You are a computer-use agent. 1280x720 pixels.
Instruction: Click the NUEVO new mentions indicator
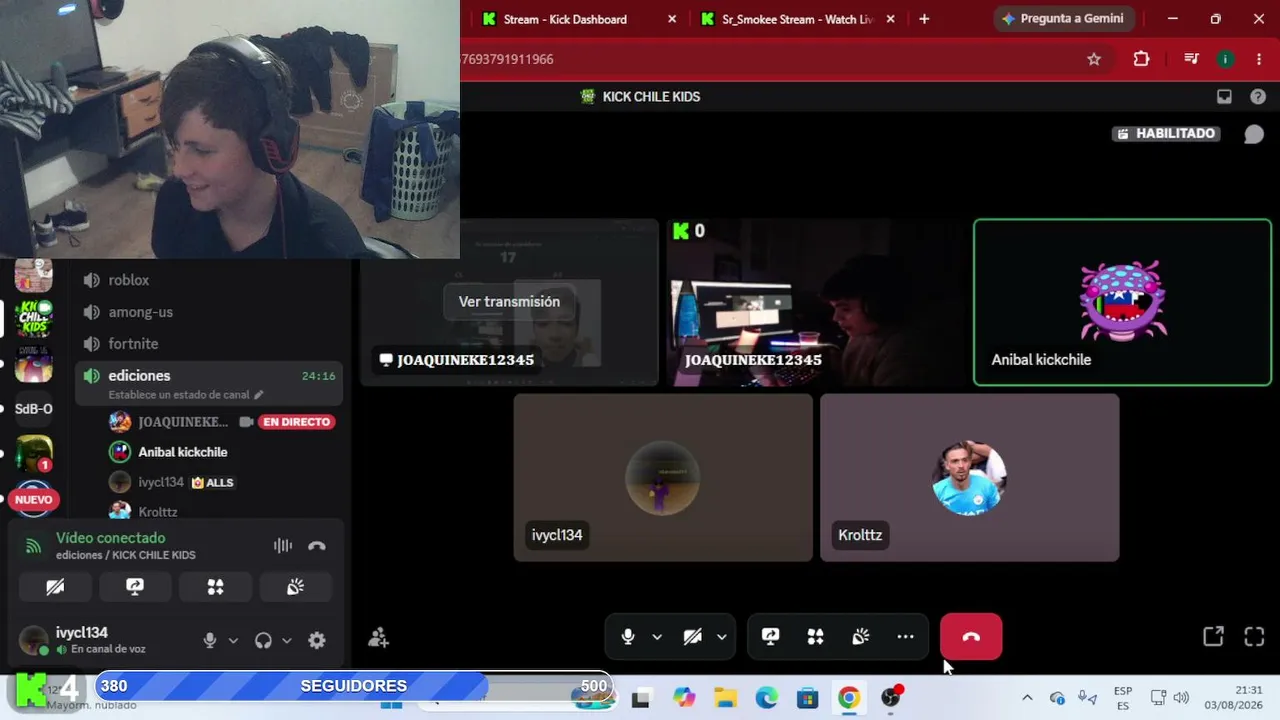[x=33, y=500]
